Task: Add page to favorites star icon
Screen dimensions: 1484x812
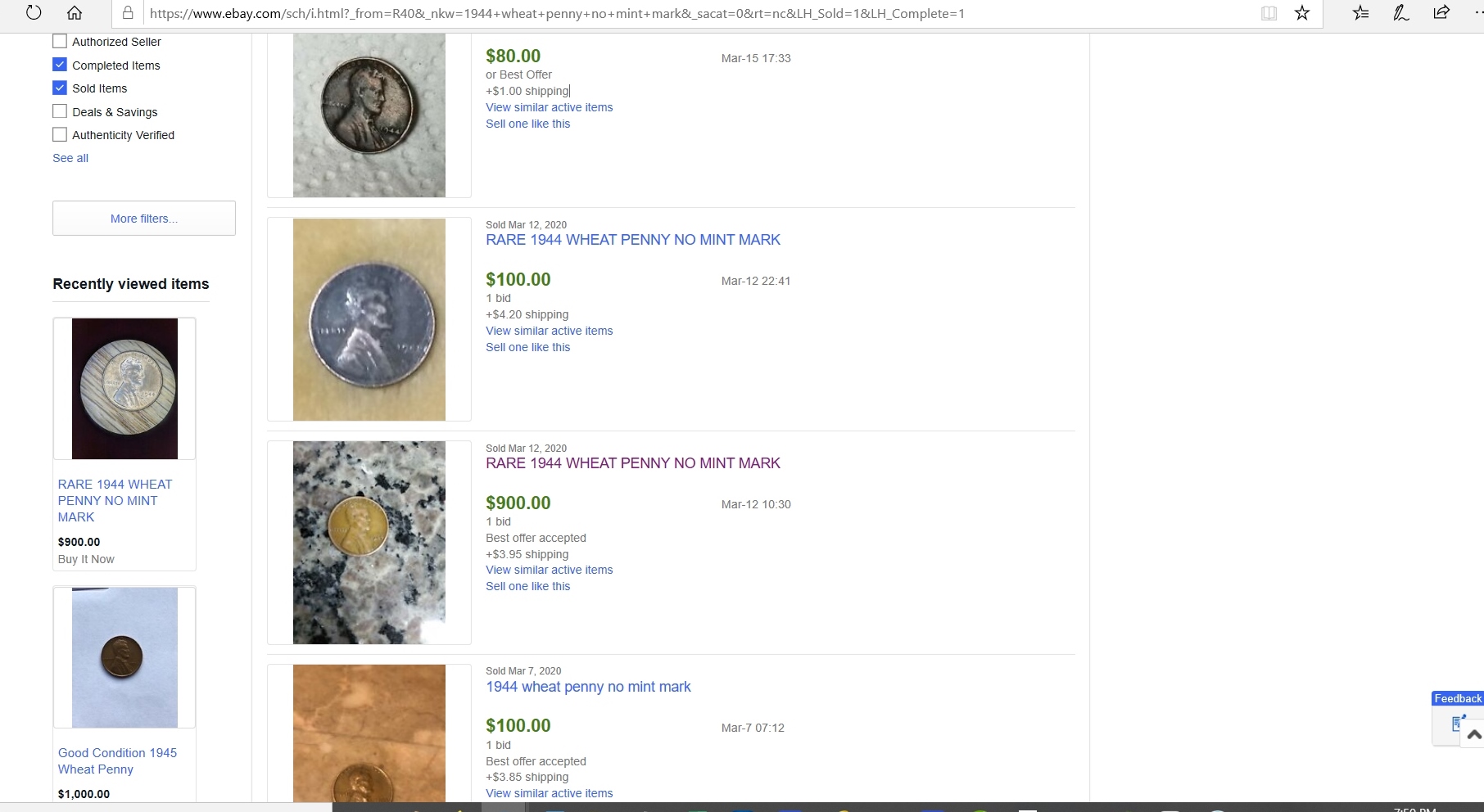Action: [x=1302, y=13]
